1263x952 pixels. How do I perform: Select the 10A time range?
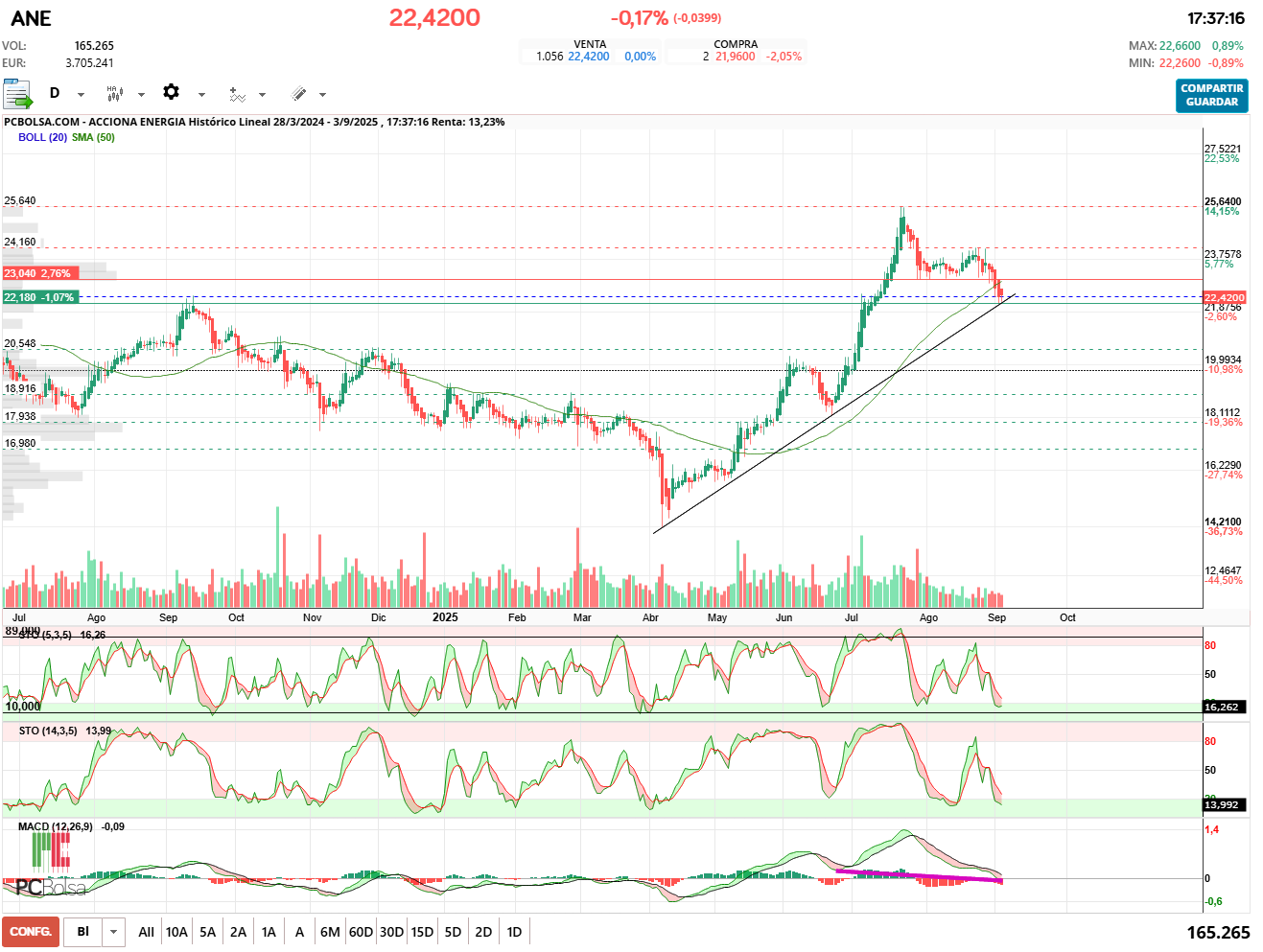click(176, 932)
